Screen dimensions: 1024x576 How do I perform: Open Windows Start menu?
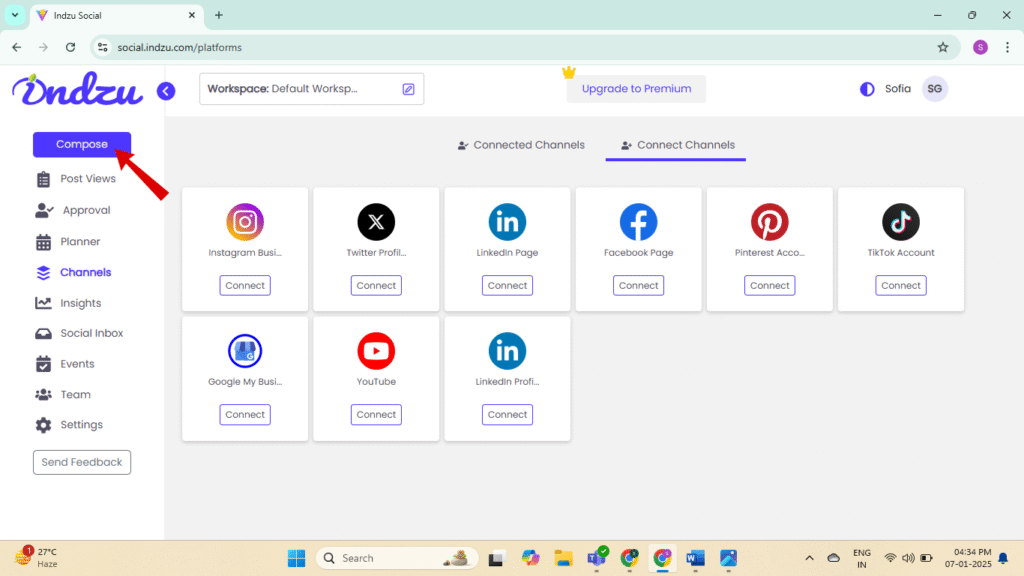[x=296, y=558]
